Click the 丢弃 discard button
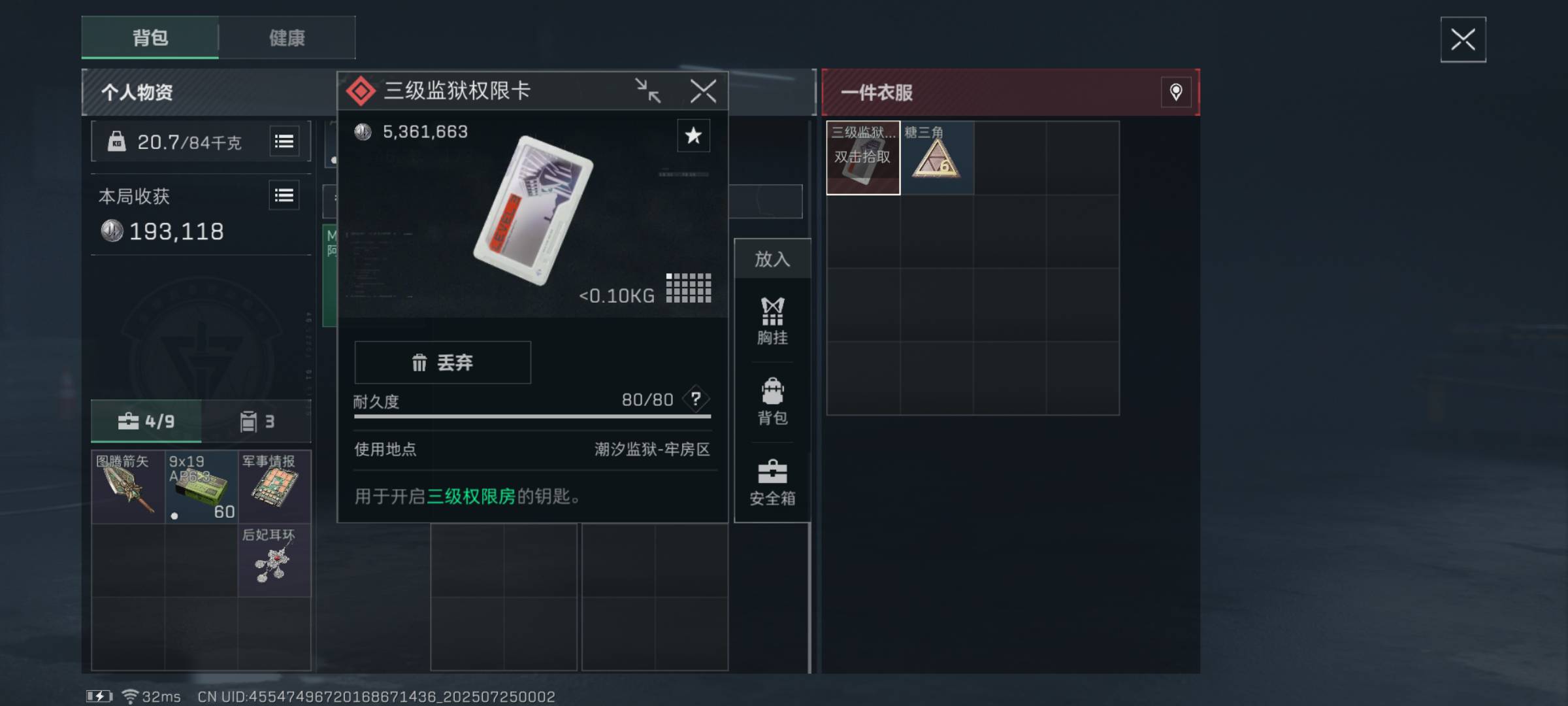This screenshot has height=706, width=1568. tap(442, 362)
